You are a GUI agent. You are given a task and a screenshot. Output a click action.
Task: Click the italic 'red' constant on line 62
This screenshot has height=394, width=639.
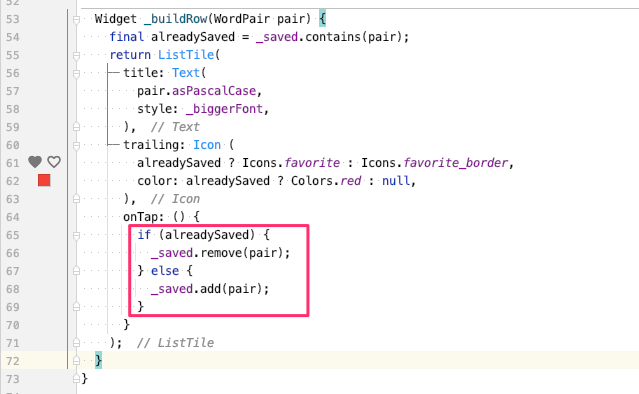350,181
